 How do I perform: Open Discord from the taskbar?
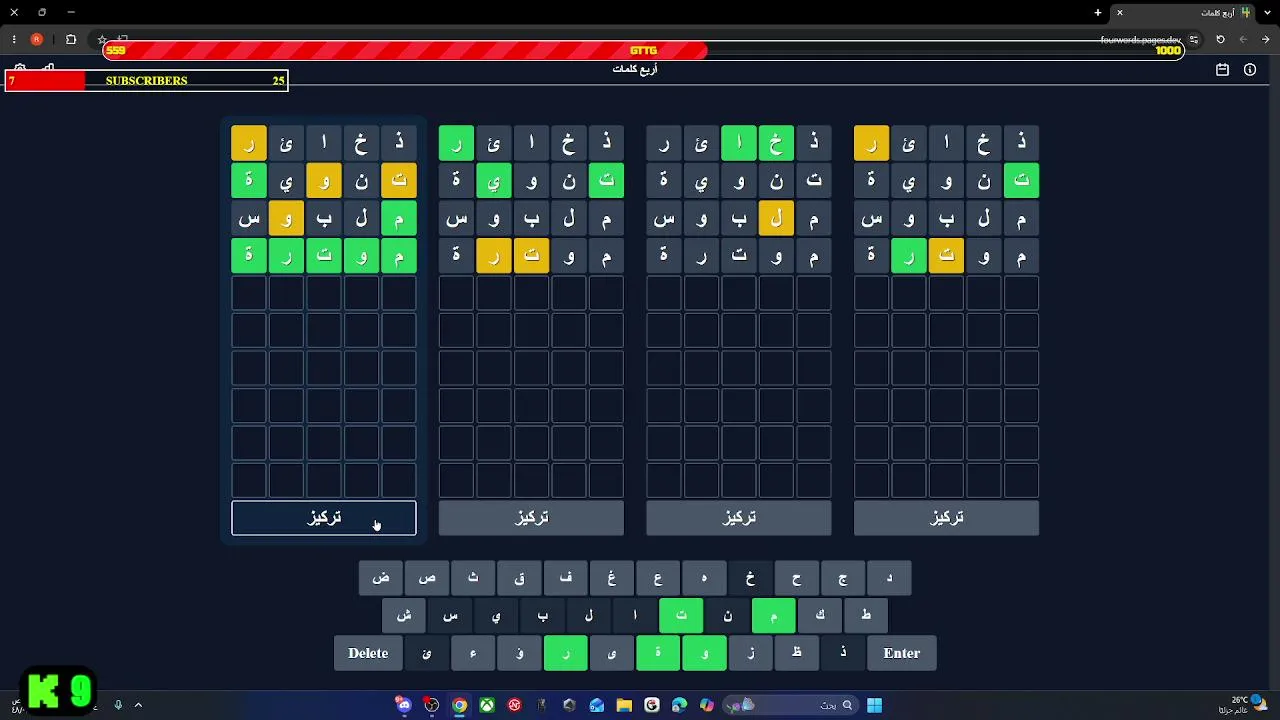pos(404,705)
